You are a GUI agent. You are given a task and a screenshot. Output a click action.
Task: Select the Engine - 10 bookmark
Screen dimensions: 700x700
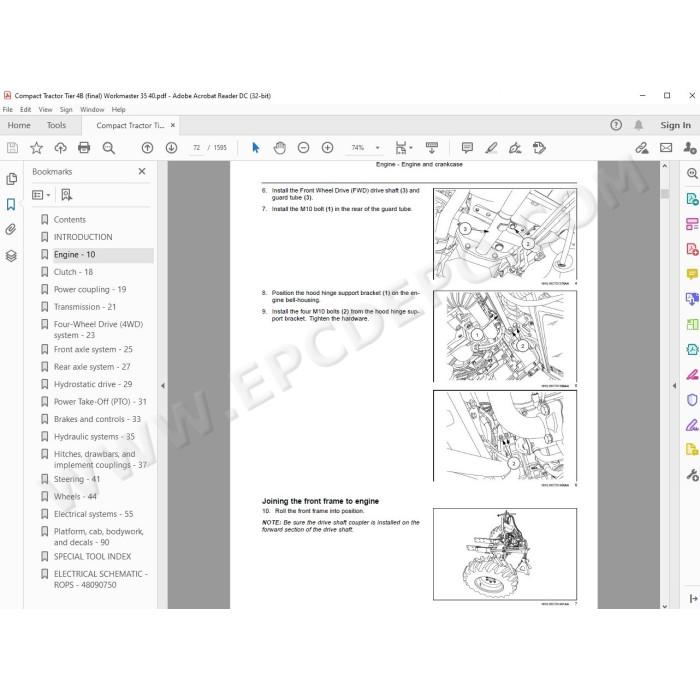pos(75,254)
